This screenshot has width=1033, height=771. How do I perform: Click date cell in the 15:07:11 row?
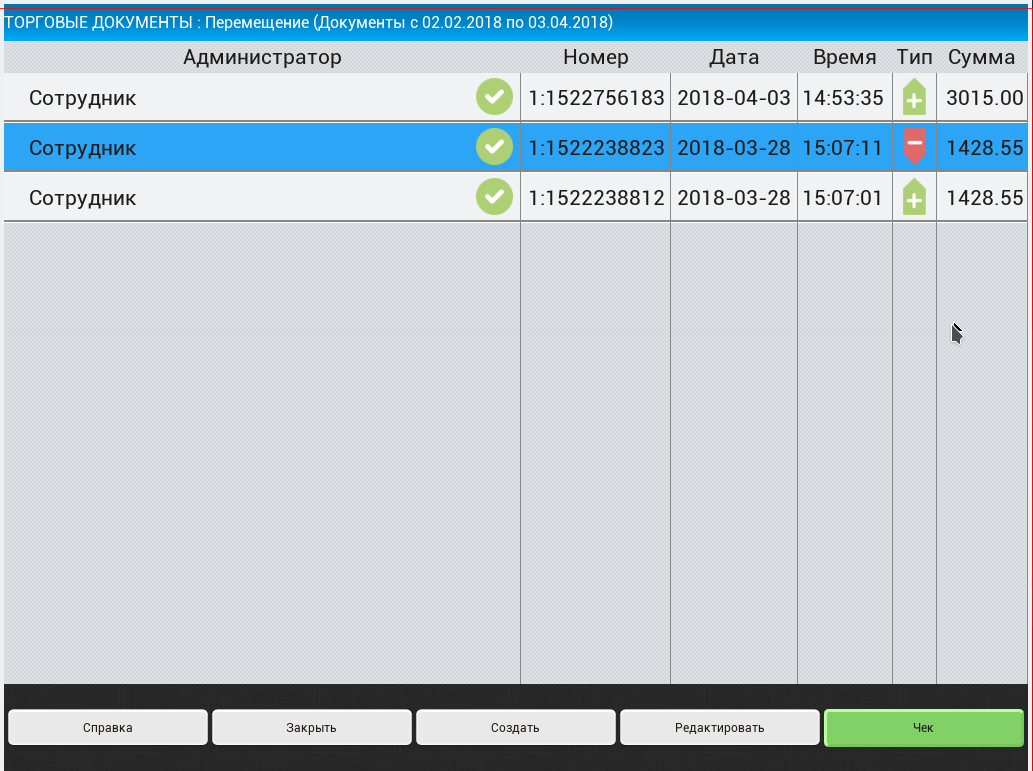pyautogui.click(x=734, y=148)
